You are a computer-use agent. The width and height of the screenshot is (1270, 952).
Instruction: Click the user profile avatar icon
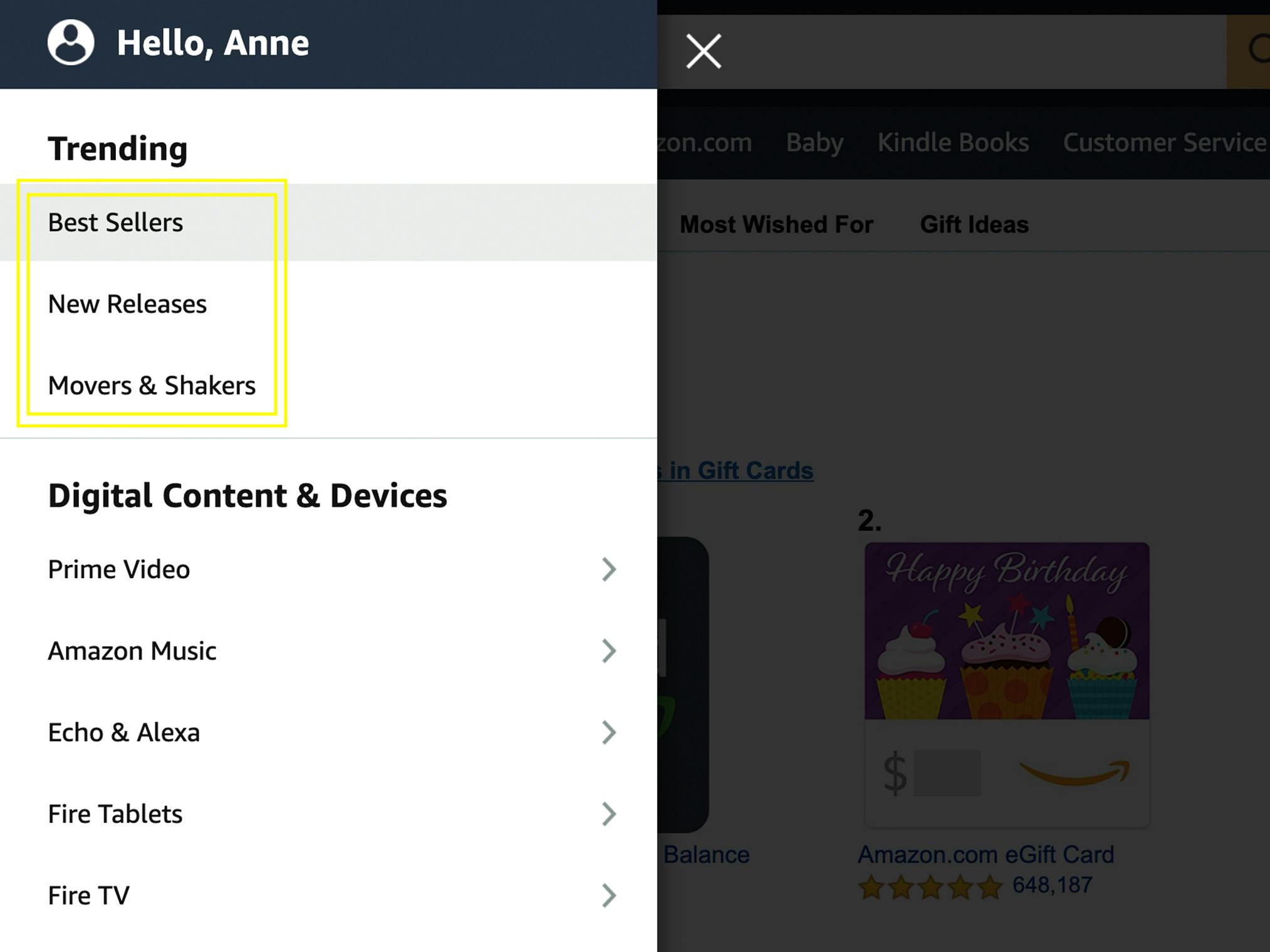(71, 43)
